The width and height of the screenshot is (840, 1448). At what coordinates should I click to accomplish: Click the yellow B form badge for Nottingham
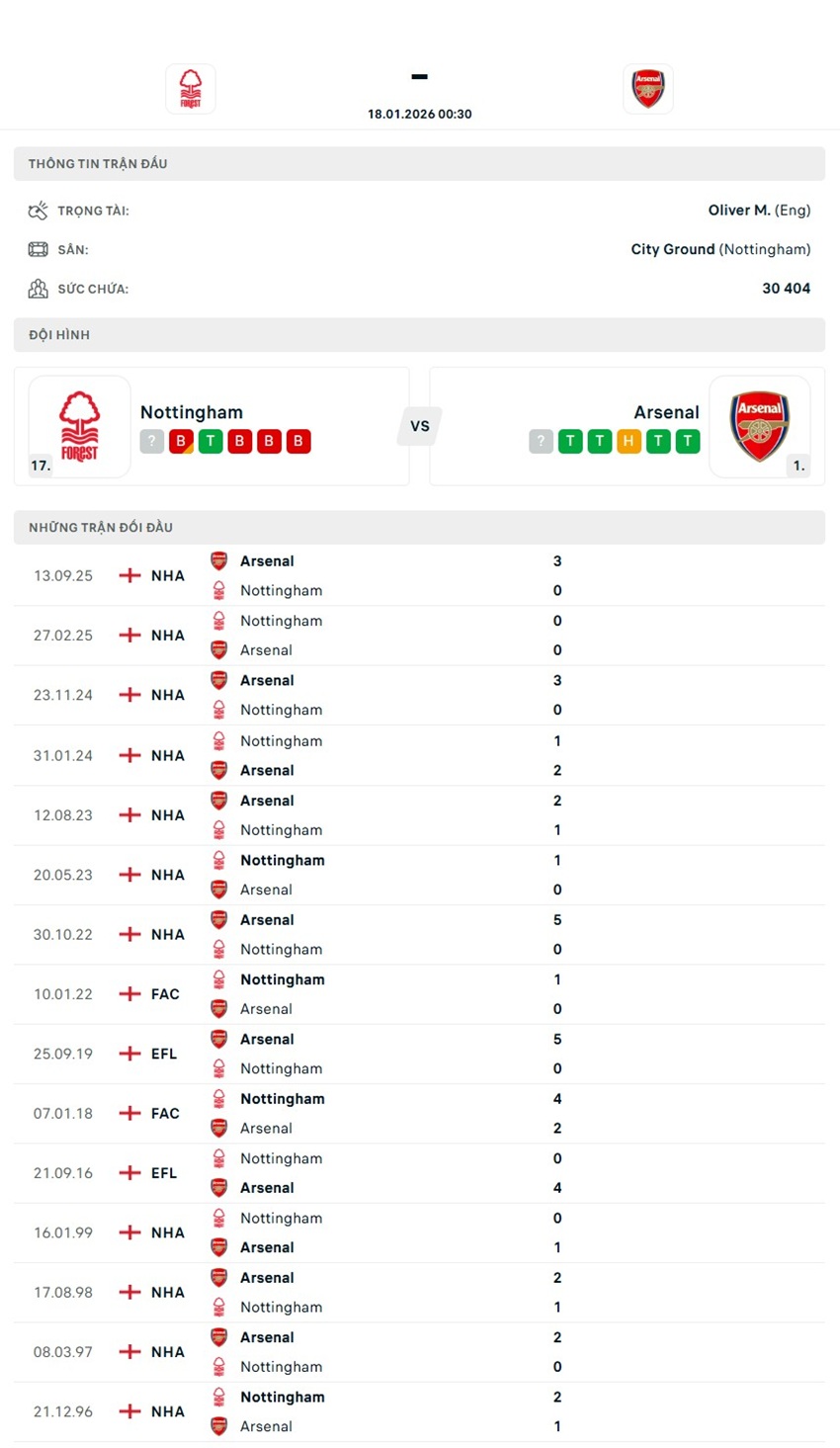(x=180, y=442)
